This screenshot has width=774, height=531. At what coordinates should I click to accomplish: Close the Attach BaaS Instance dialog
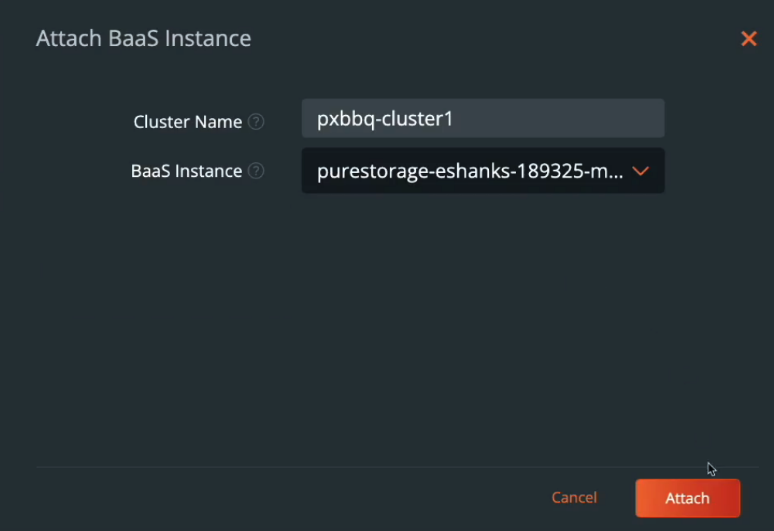749,38
